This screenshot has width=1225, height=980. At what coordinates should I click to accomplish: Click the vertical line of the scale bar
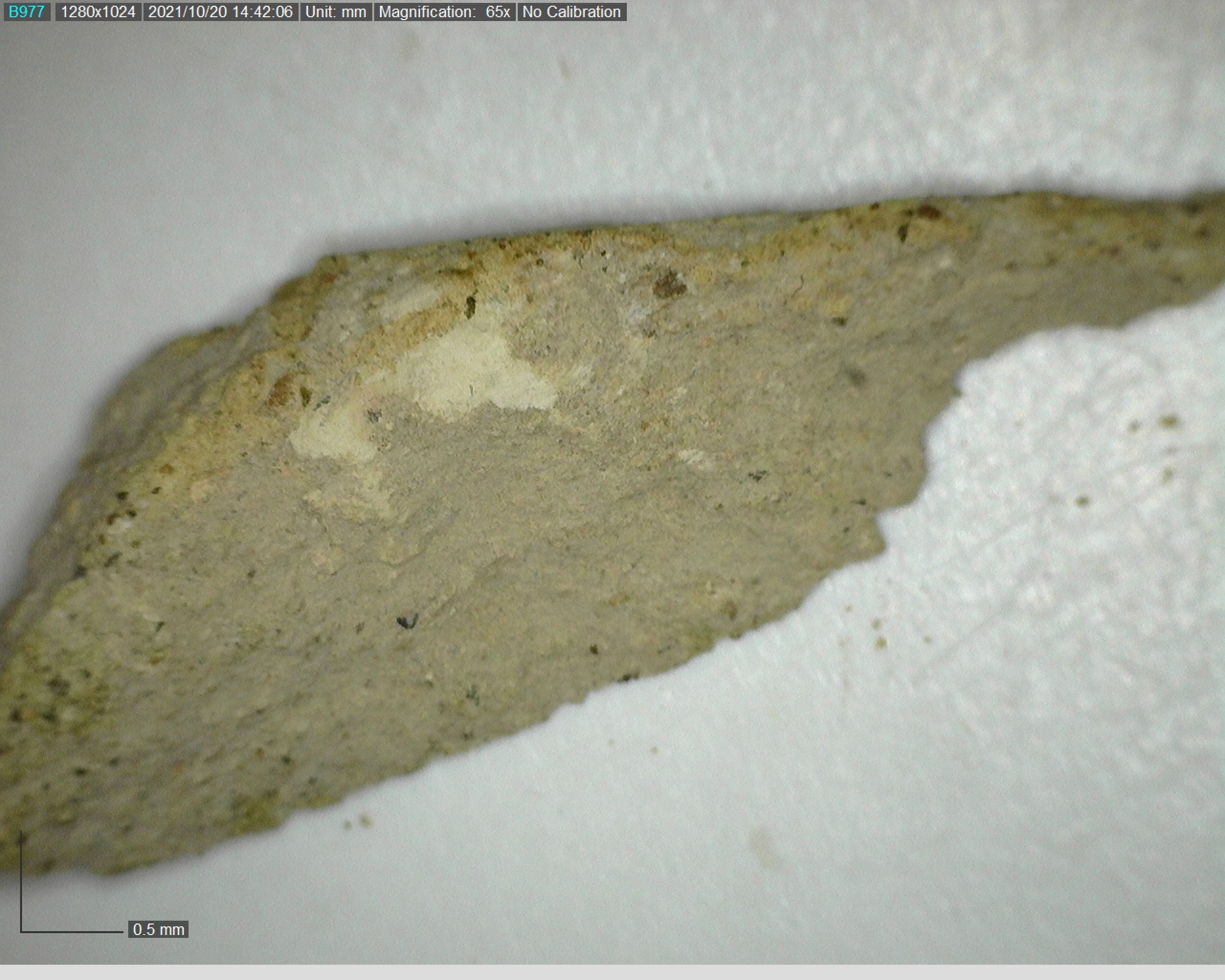pos(21,880)
